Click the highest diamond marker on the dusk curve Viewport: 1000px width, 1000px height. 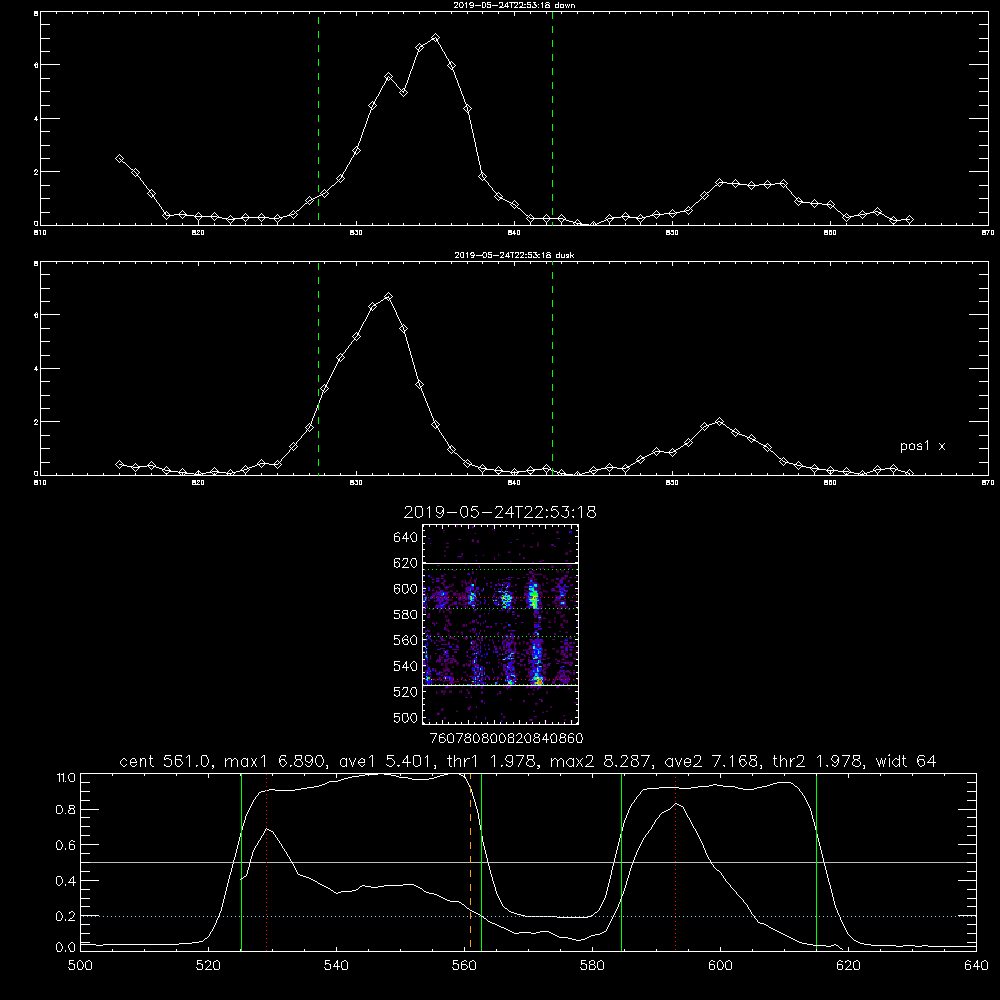click(x=388, y=297)
